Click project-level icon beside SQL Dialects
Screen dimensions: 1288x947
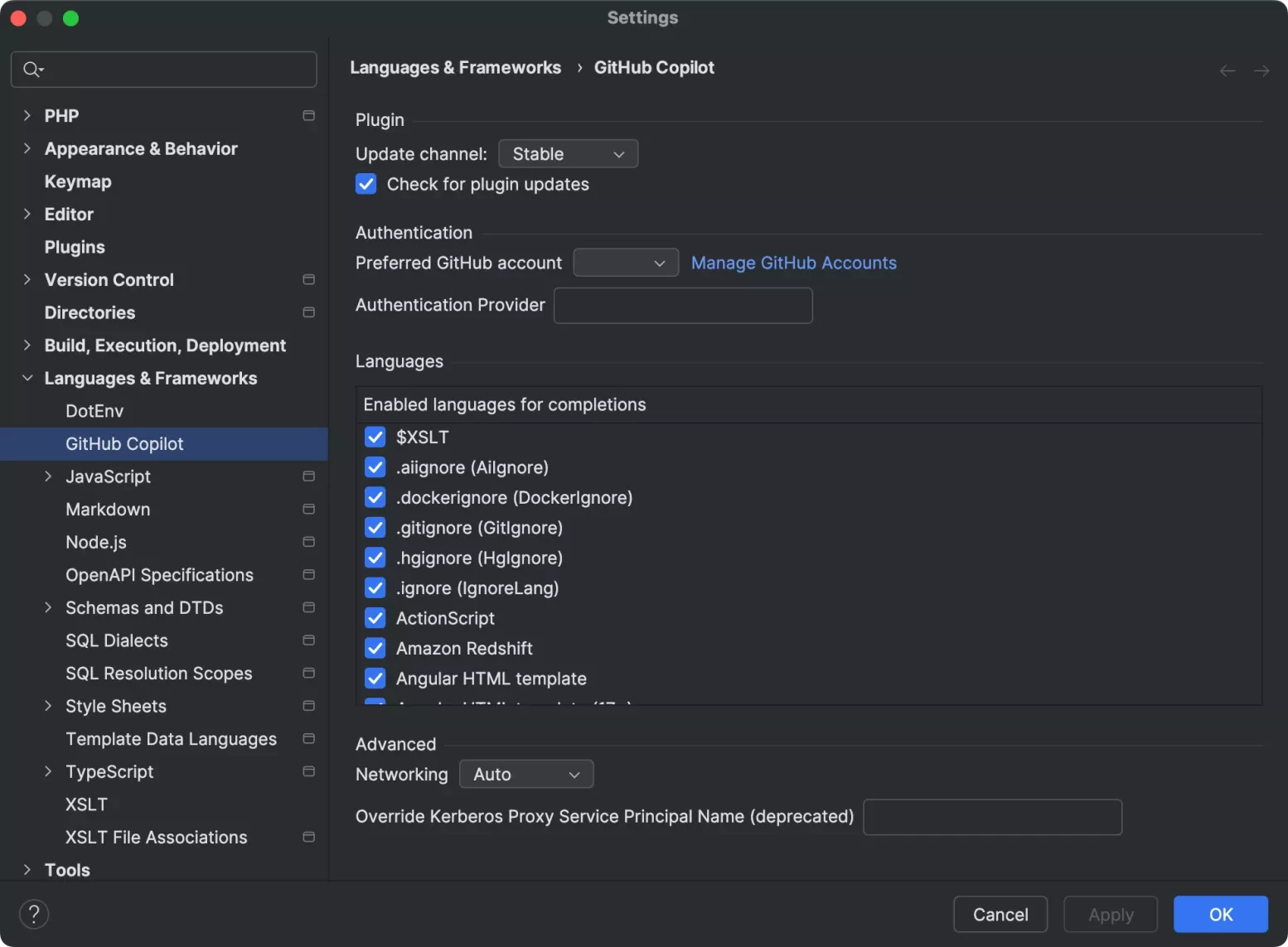[x=309, y=640]
